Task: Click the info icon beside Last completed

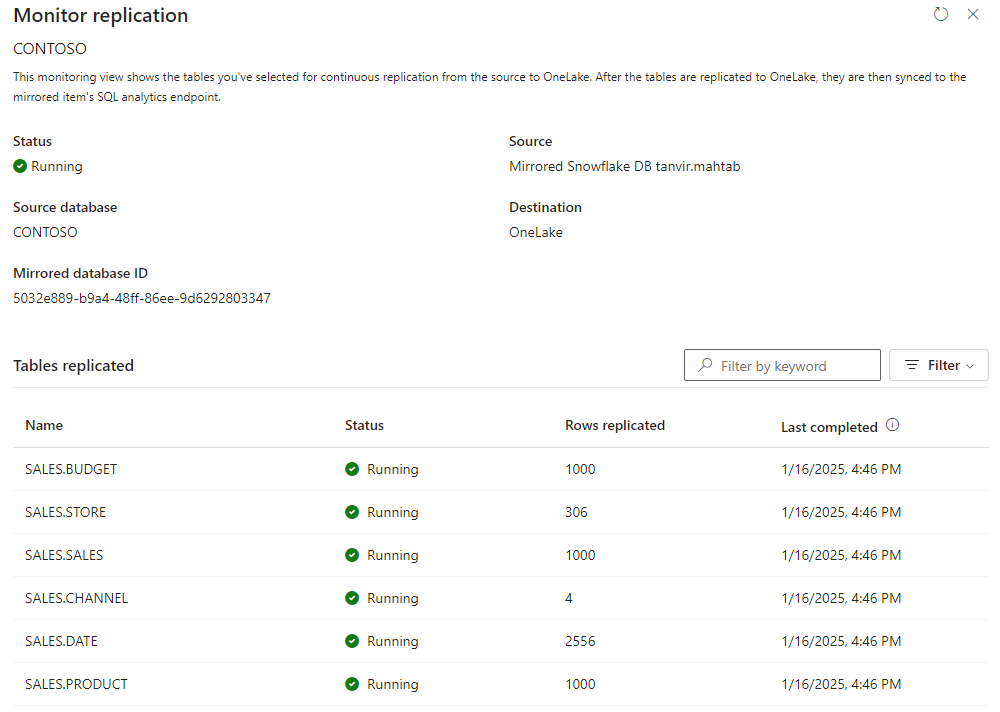Action: coord(892,425)
